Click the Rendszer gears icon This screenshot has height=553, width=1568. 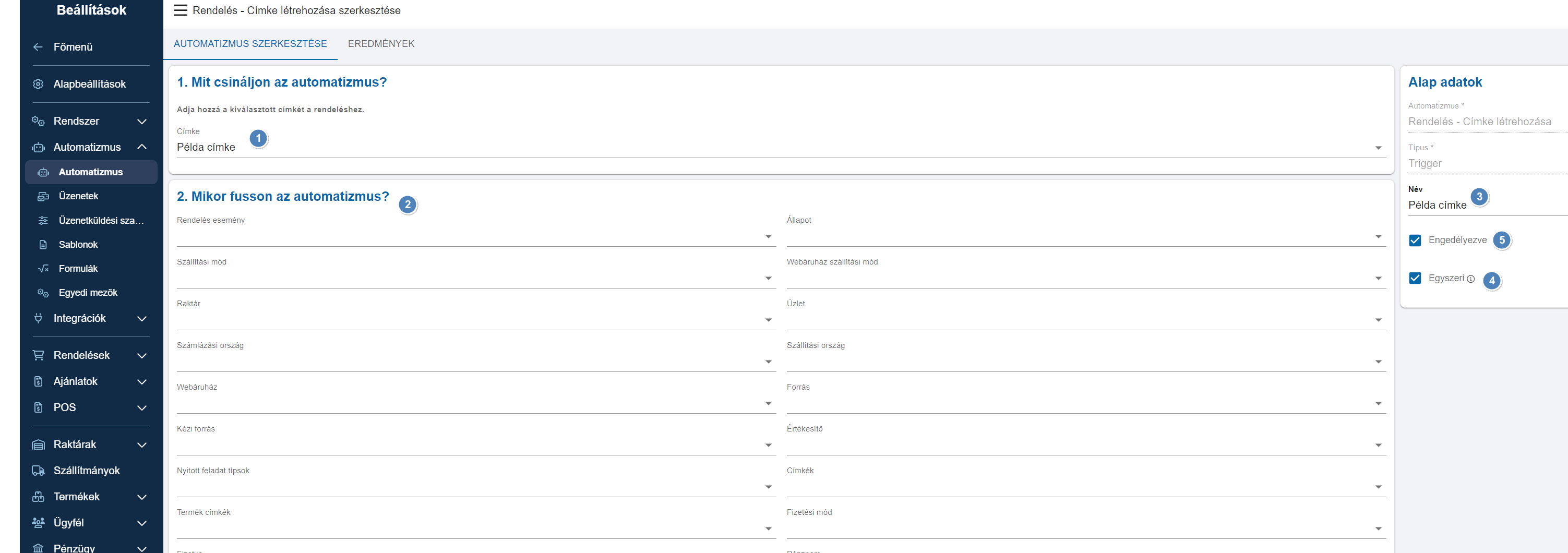tap(38, 121)
